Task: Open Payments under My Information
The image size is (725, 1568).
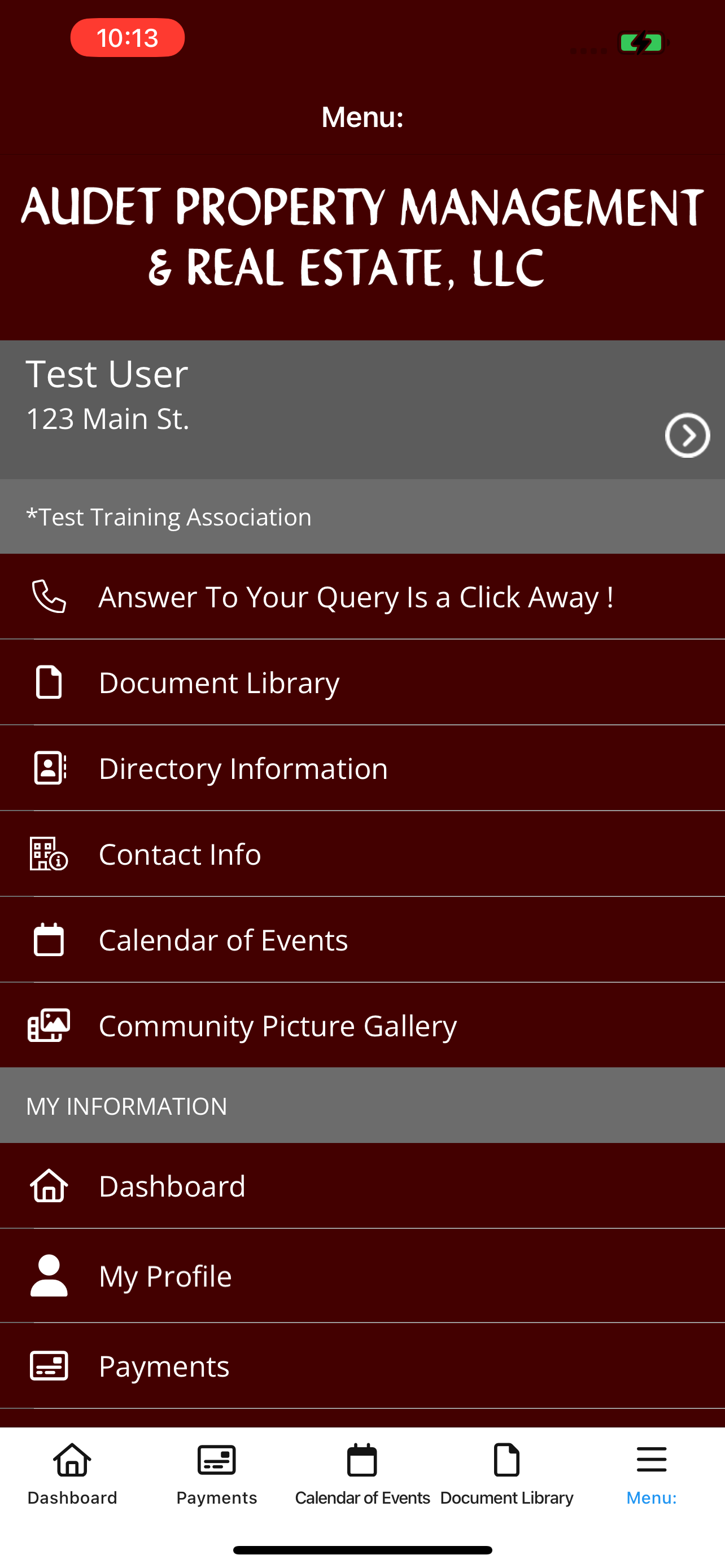Action: 362,1365
